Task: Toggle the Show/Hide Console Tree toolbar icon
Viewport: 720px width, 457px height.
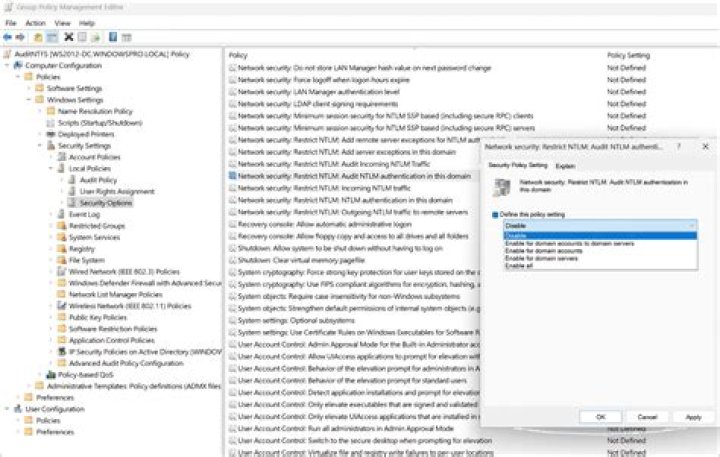Action: pos(52,37)
